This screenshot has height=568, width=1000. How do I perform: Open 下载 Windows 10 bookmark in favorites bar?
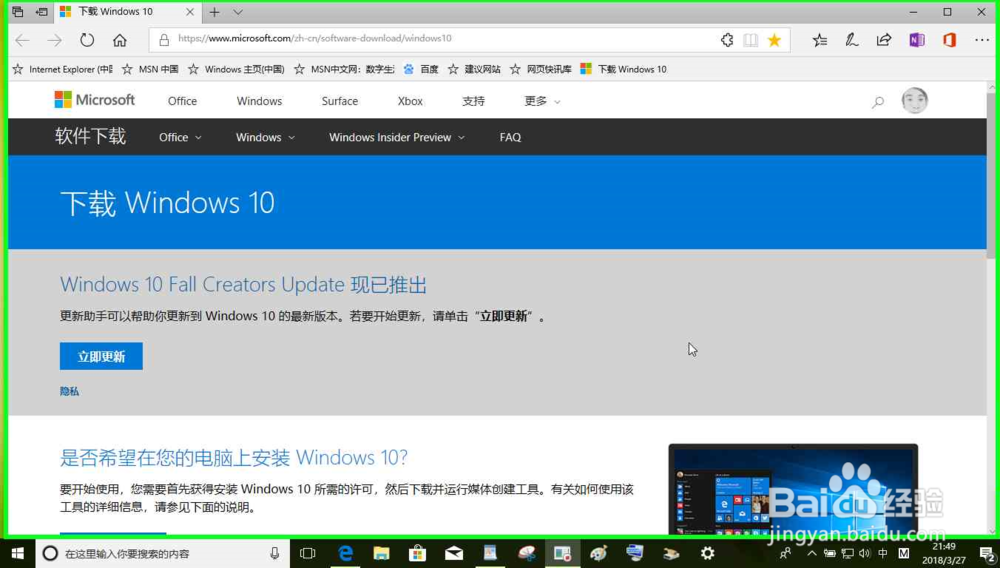pyautogui.click(x=624, y=69)
